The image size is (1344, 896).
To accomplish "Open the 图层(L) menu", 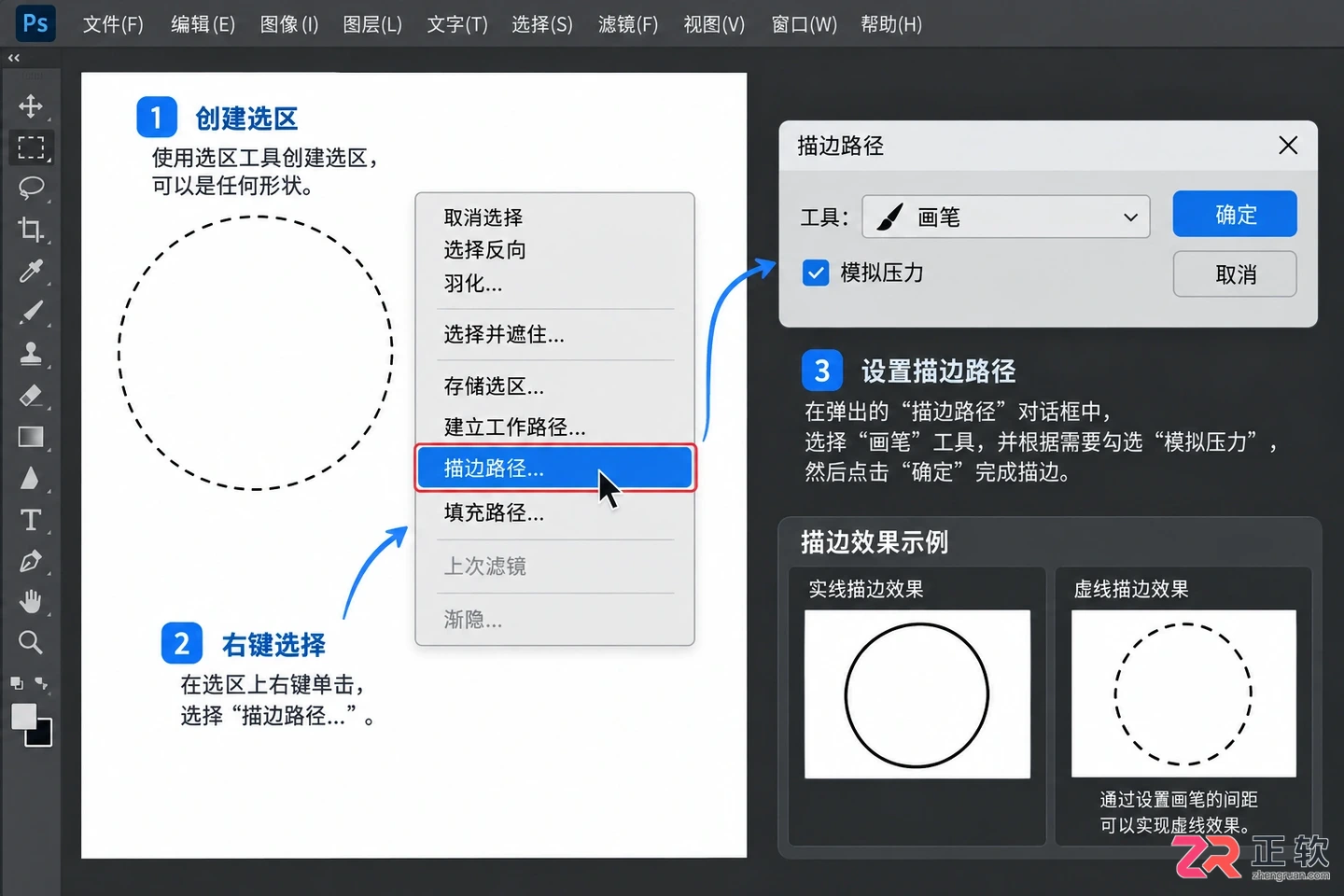I will 372,24.
